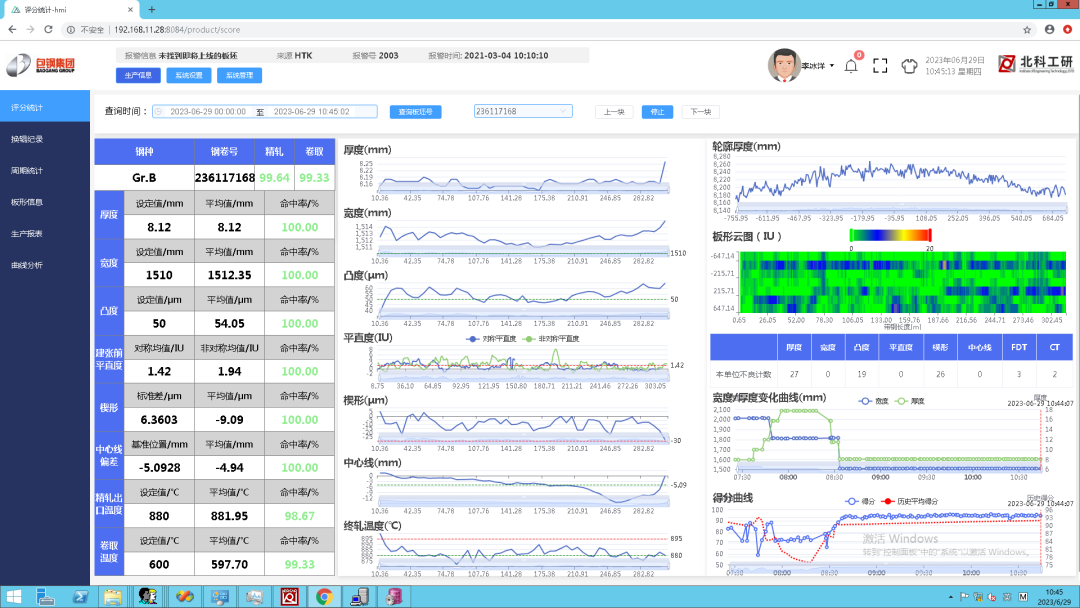Click the notification bell icon
Image resolution: width=1080 pixels, height=608 pixels.
(851, 66)
